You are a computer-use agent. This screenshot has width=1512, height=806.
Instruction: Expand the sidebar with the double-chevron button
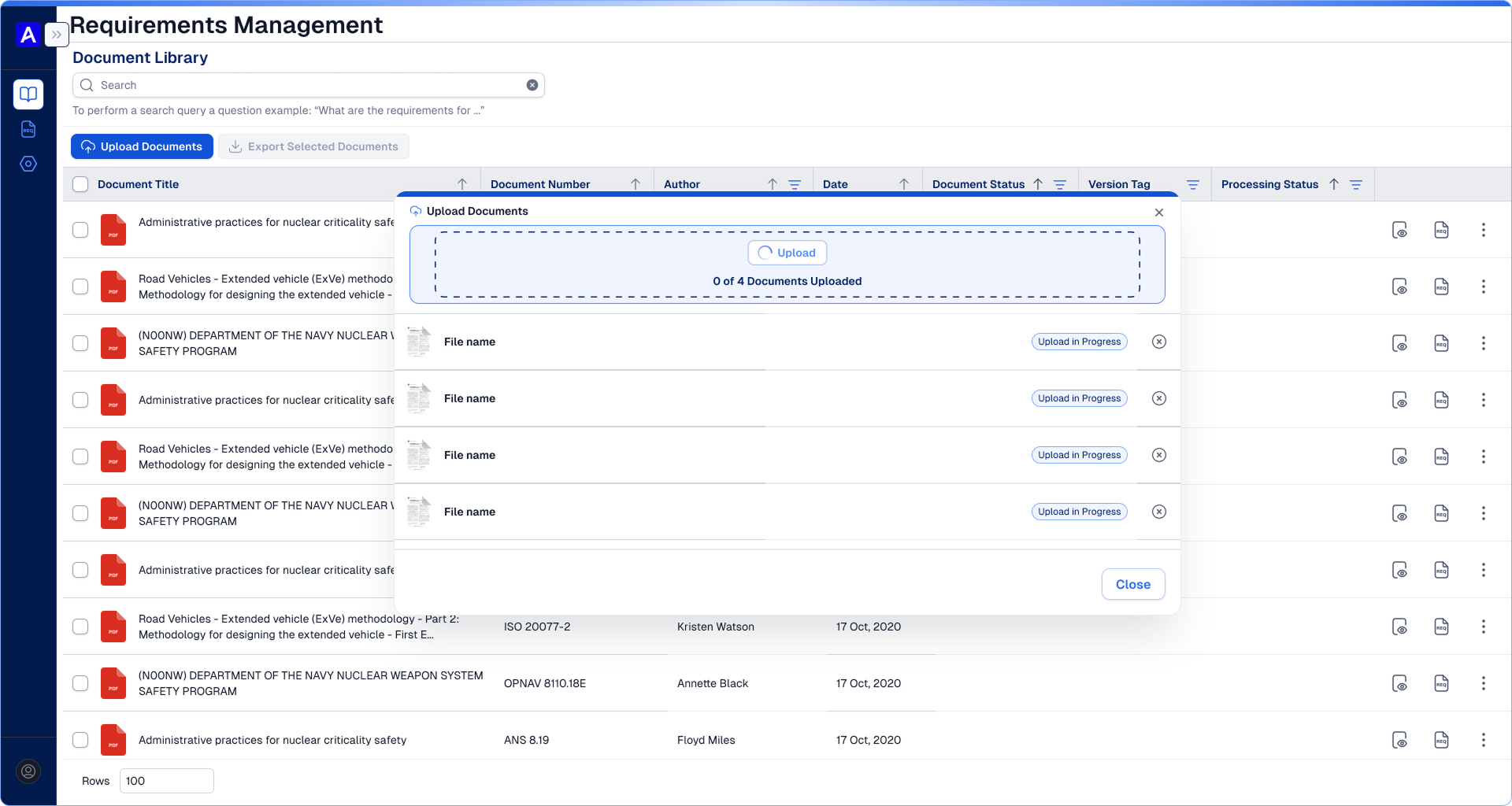click(57, 35)
